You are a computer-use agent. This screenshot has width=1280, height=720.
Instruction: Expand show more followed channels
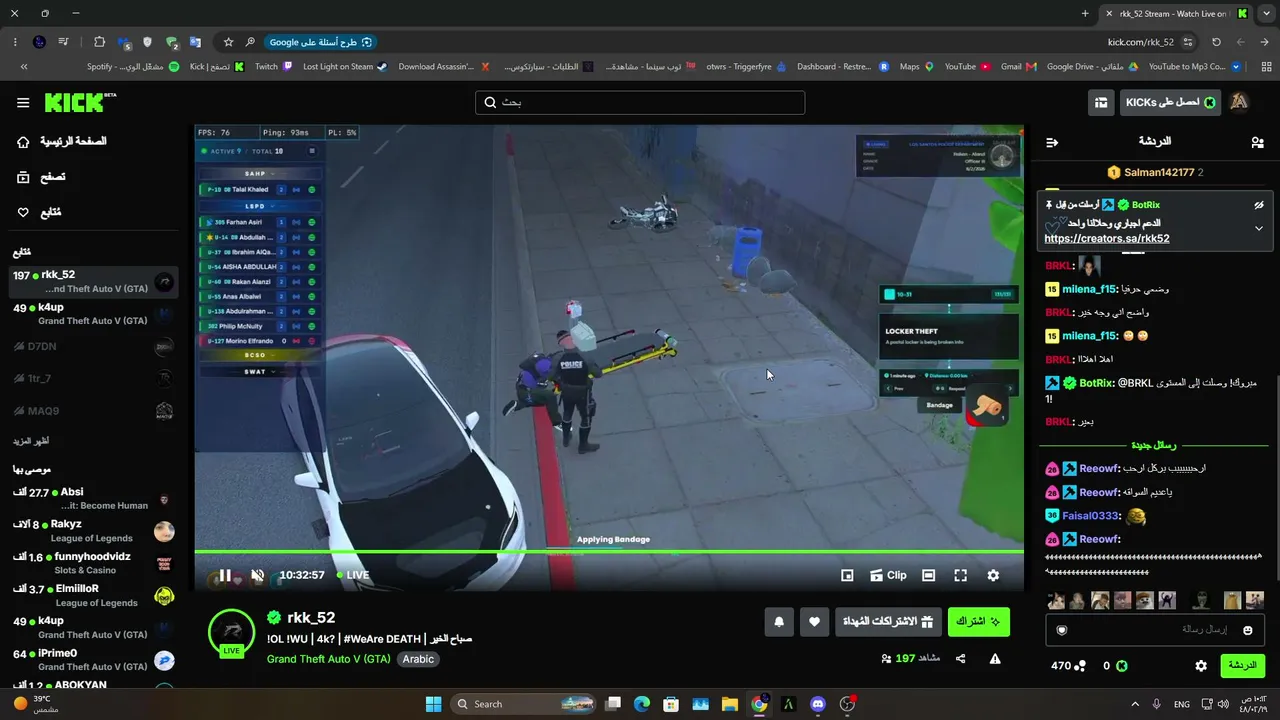pos(31,441)
